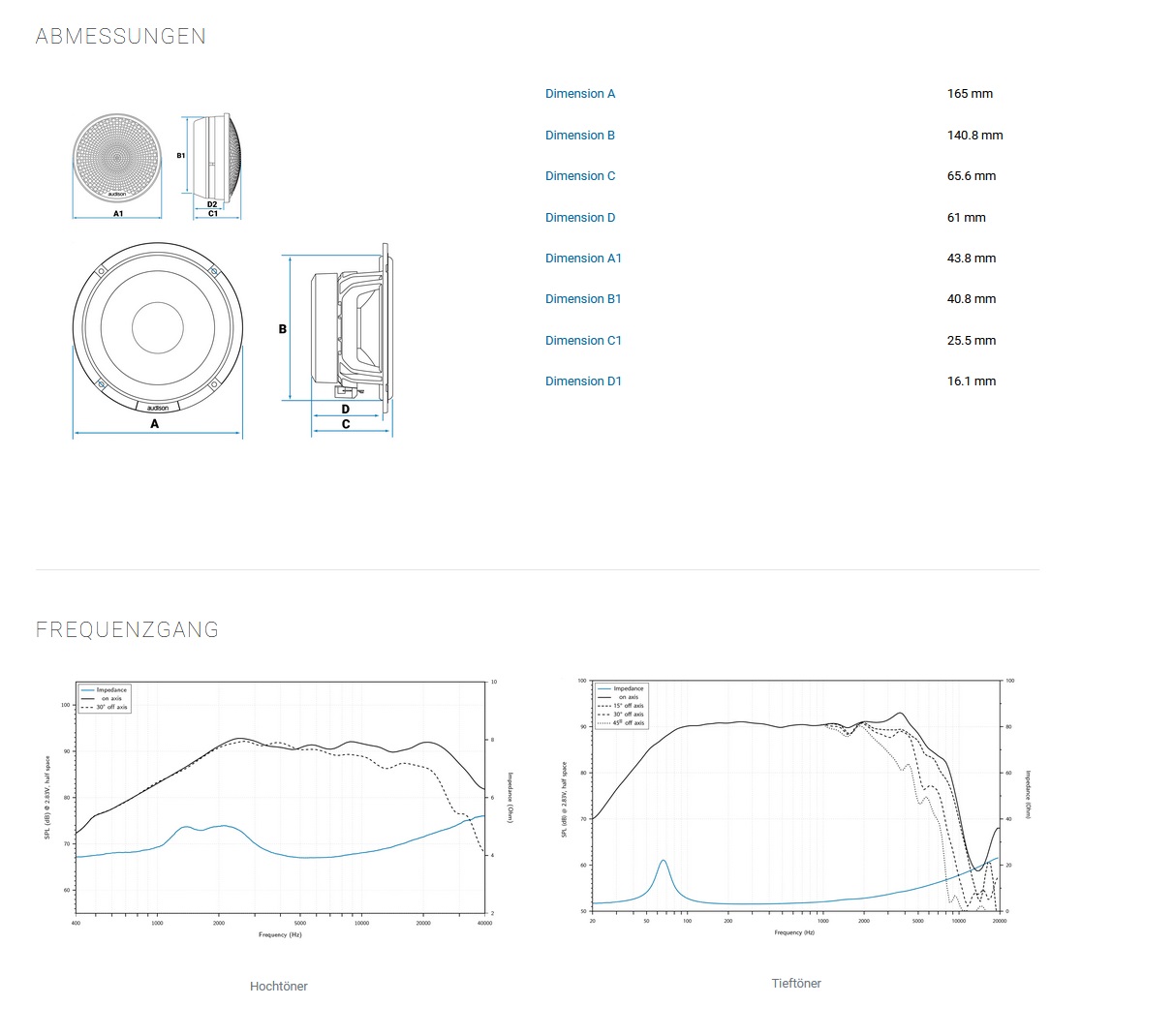The image size is (1174, 1036).
Task: Open the Dimension D label
Action: [x=579, y=218]
